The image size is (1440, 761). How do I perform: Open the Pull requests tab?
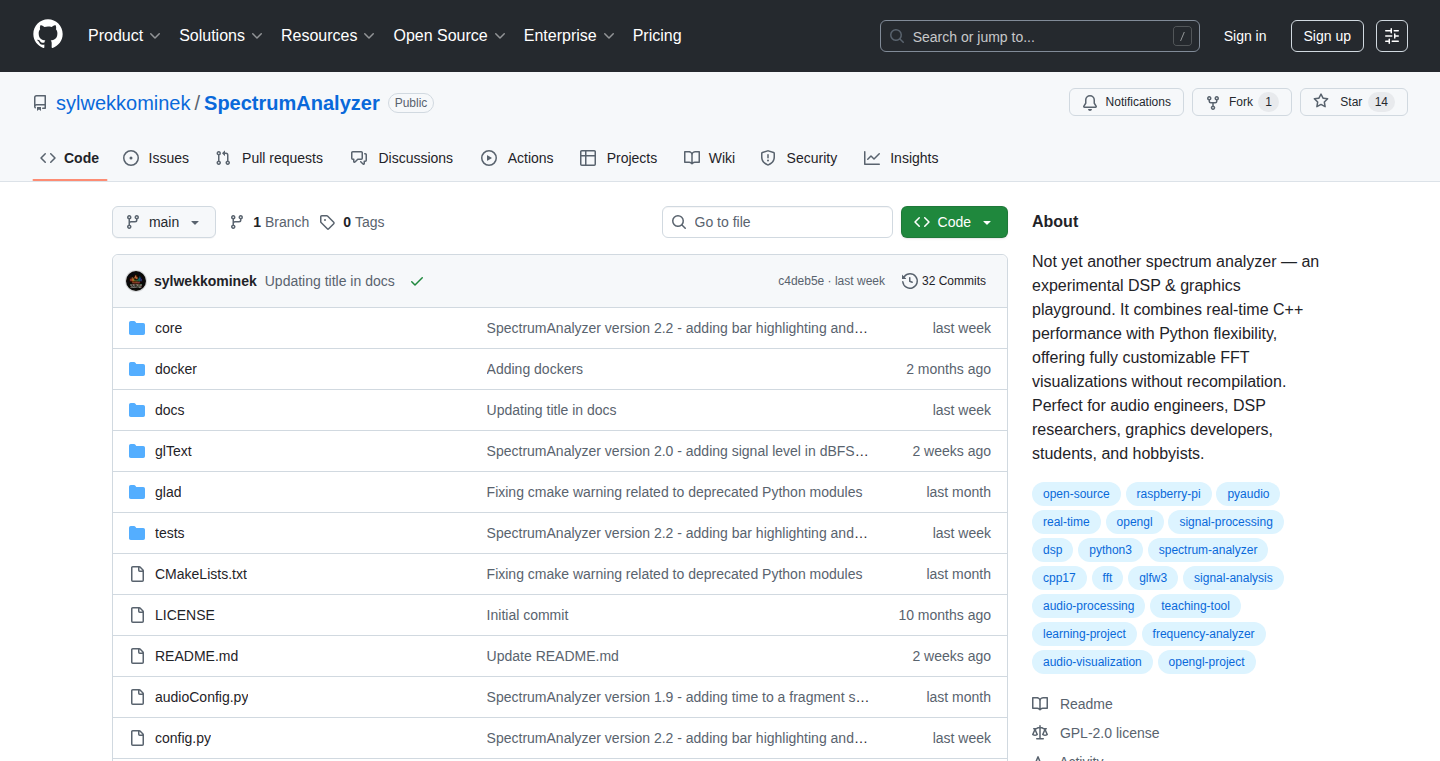[269, 158]
